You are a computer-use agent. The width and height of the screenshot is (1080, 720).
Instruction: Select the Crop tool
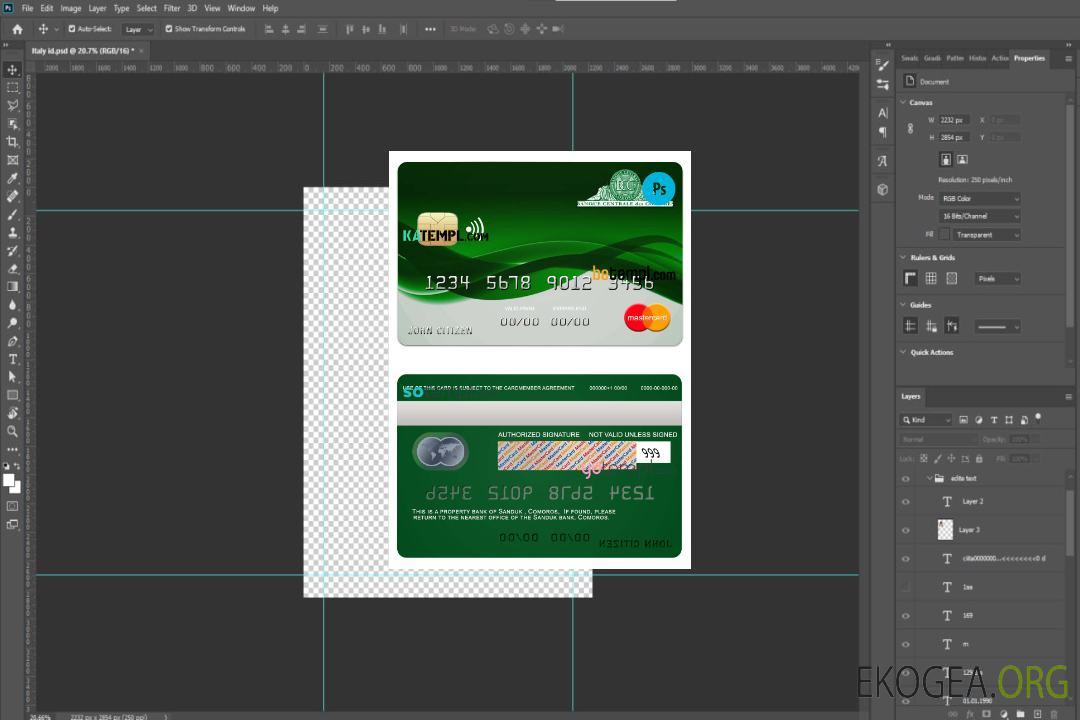(x=12, y=142)
